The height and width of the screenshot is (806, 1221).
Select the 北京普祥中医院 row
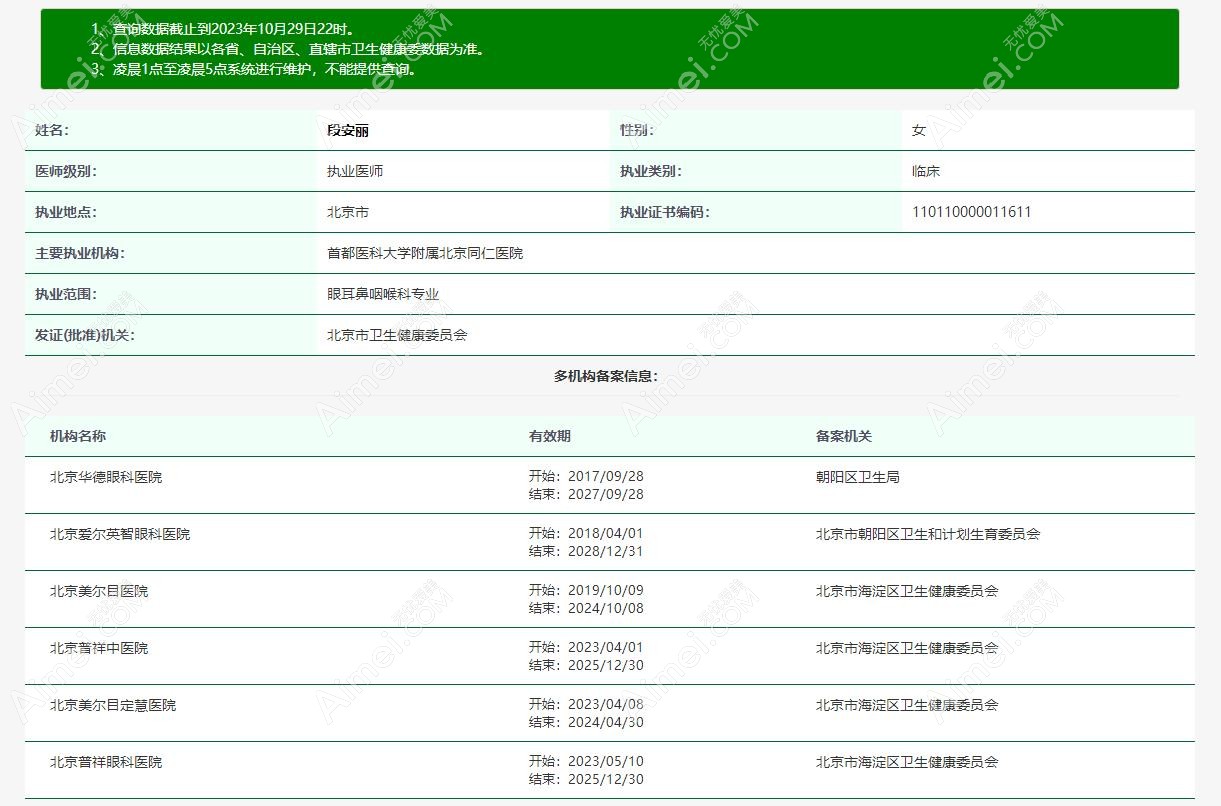pos(610,656)
